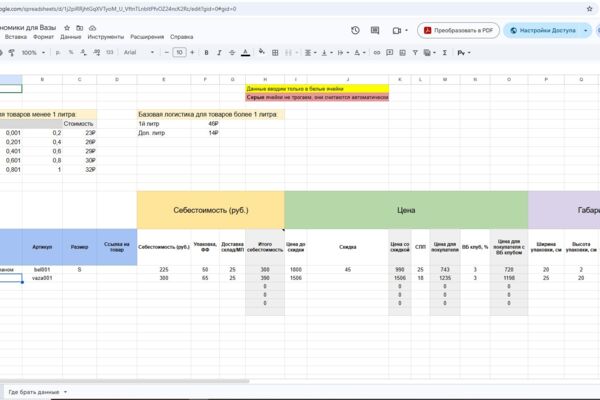Open the comments panel icon
This screenshot has width=600, height=400.
(375, 30)
